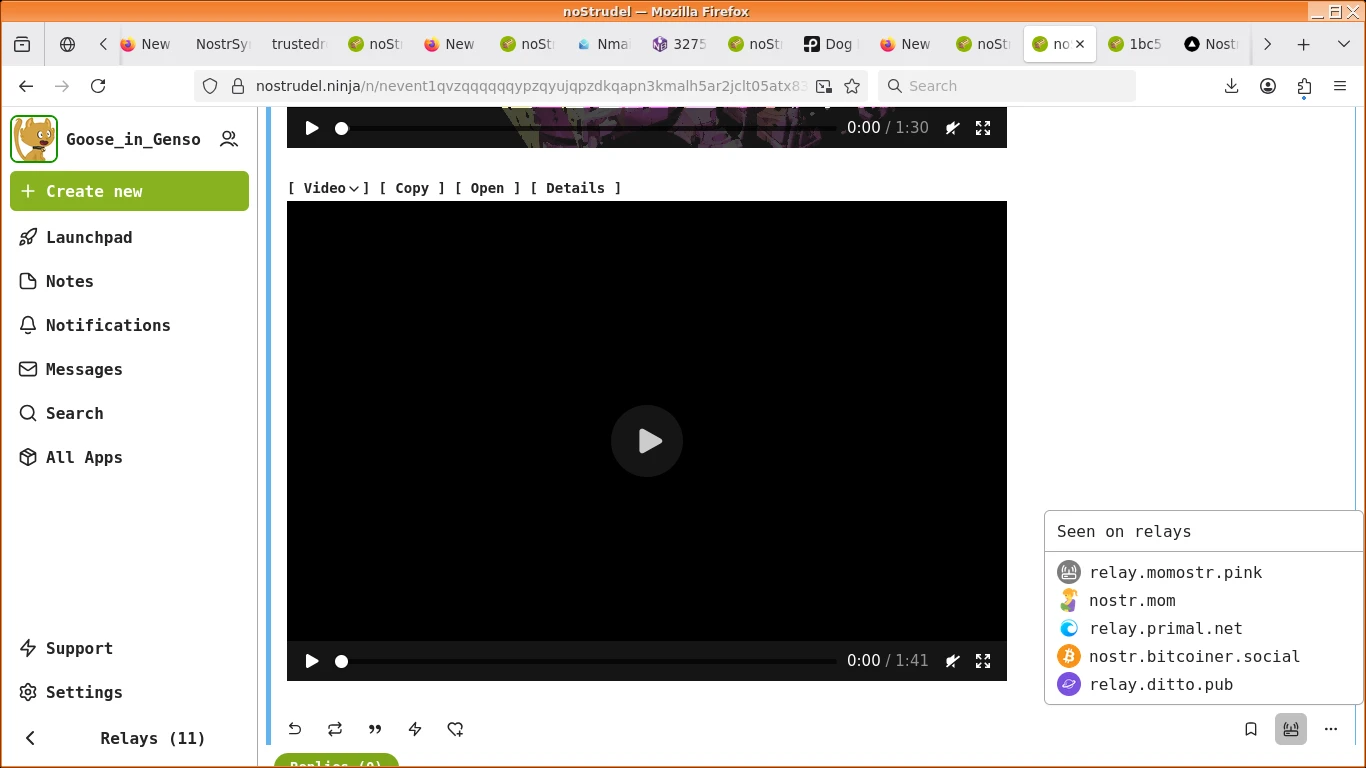
Task: Go to Notes in the sidebar
Action: (129, 281)
